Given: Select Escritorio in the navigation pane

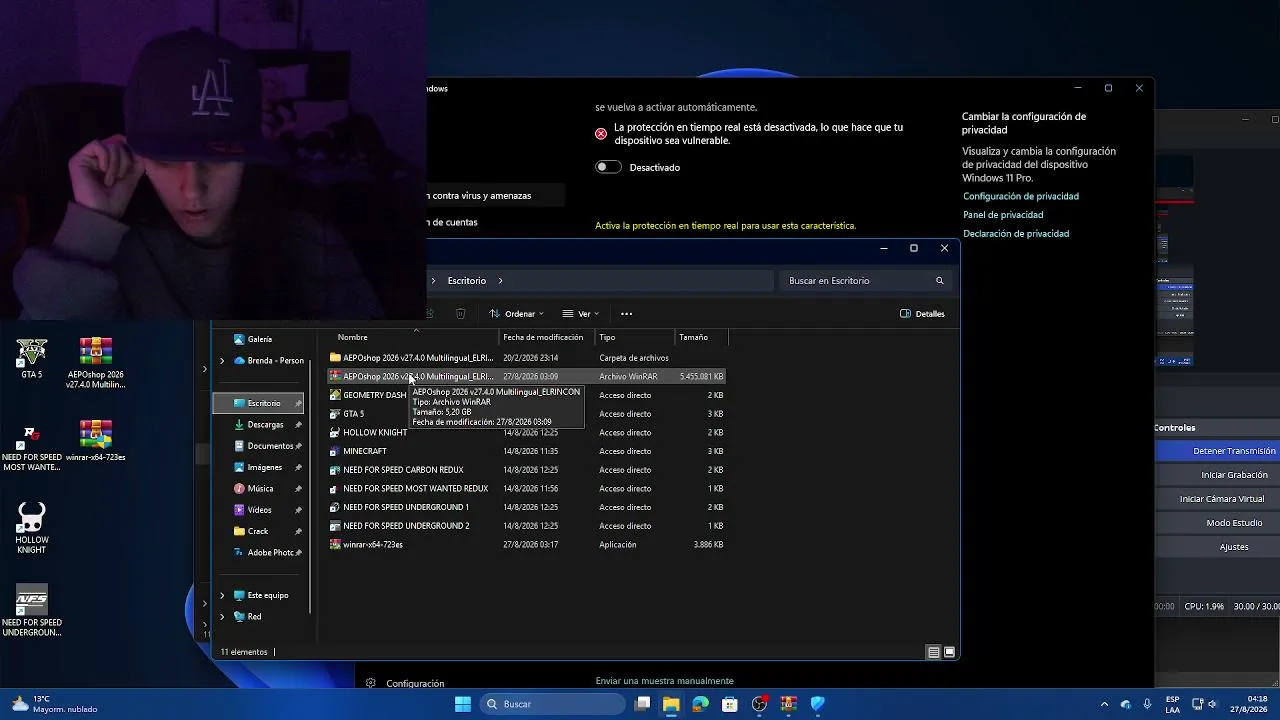Looking at the screenshot, I should (x=259, y=403).
